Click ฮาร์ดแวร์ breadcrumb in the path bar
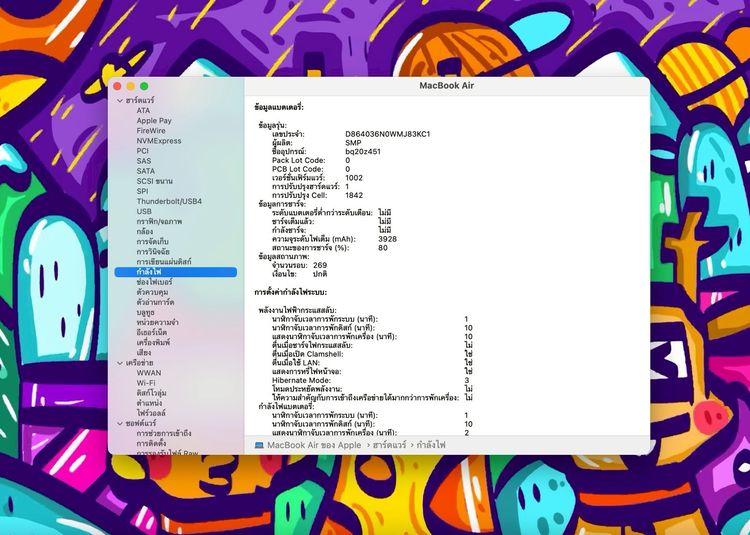Viewport: 750px width, 535px height. 389,445
